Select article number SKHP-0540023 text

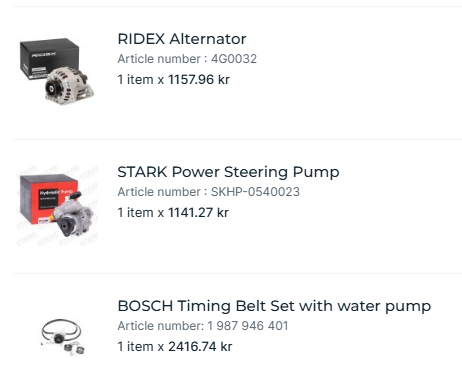[x=255, y=192]
